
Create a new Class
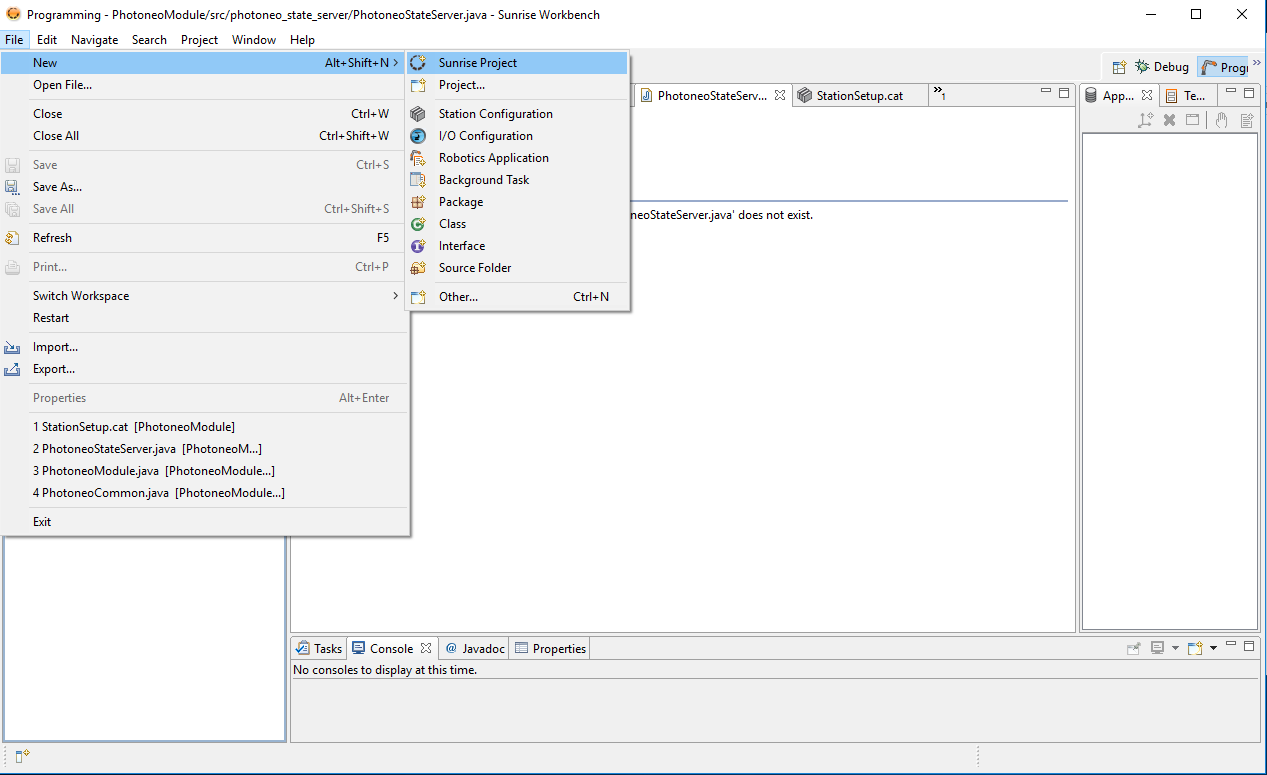[517, 224]
